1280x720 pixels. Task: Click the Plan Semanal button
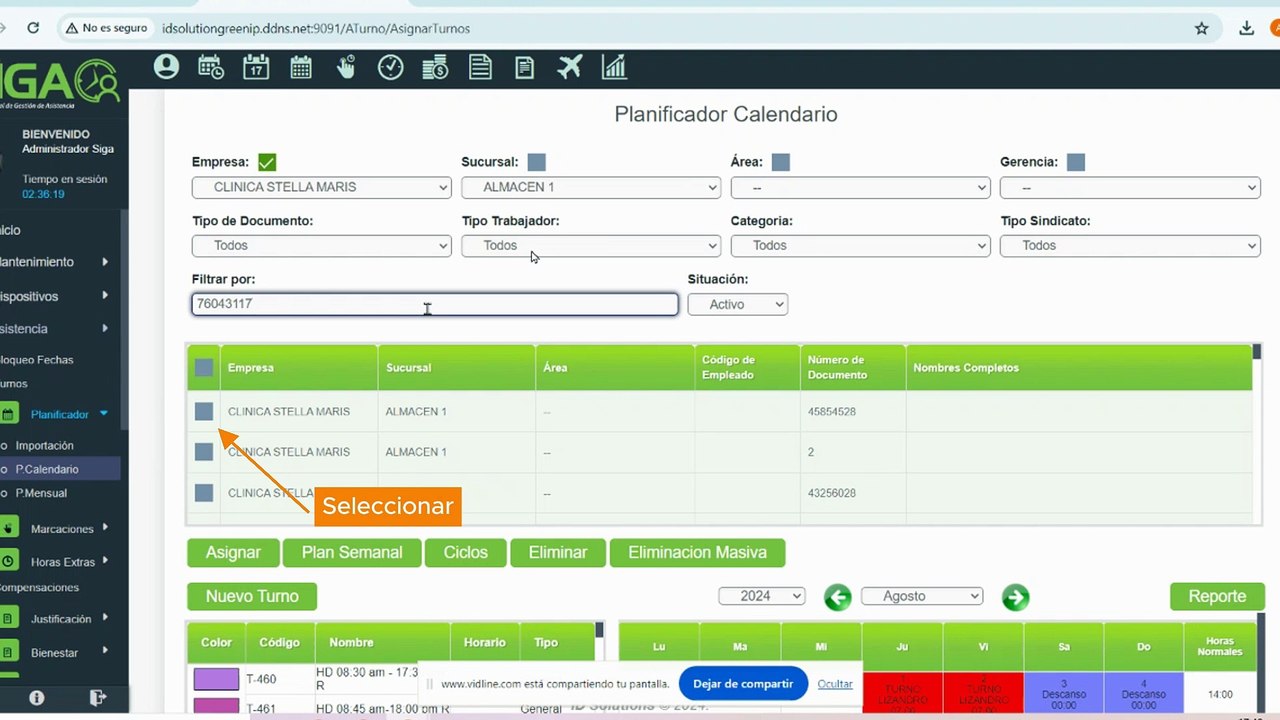352,553
